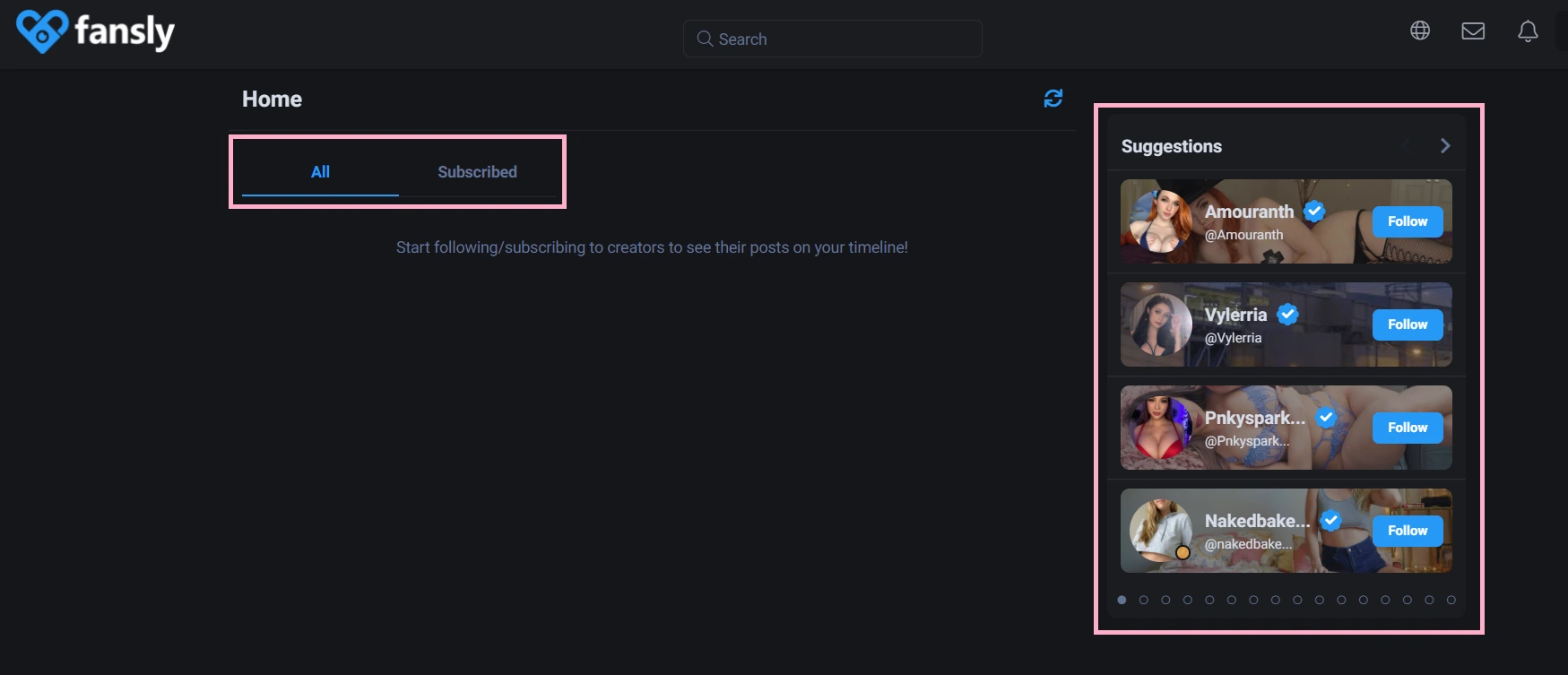Image resolution: width=1568 pixels, height=675 pixels.
Task: Select the first suggestions page dot
Action: point(1122,600)
